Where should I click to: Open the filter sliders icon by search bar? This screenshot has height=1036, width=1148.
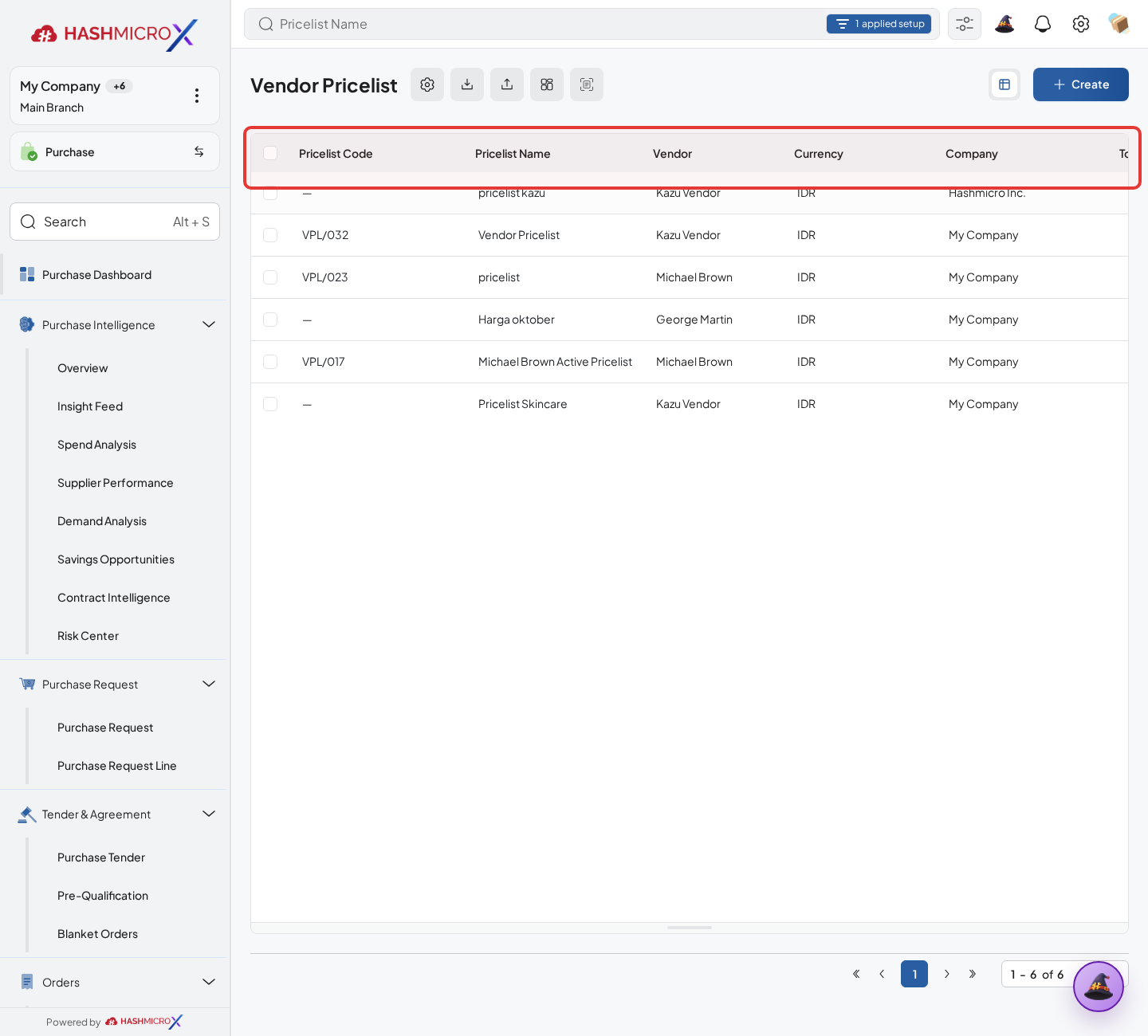coord(965,24)
